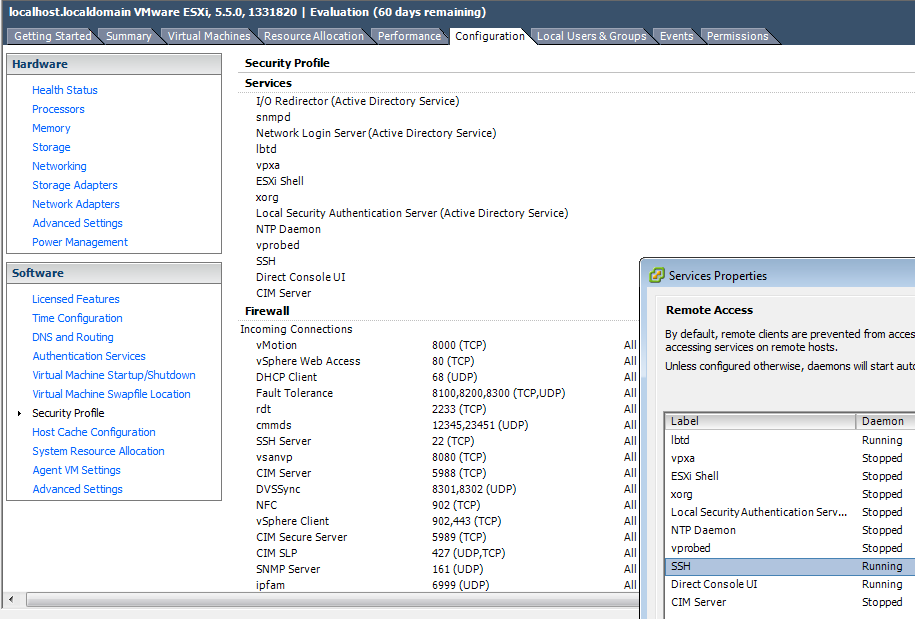Open the Networking hardware settings
This screenshot has width=915, height=619.
point(59,166)
